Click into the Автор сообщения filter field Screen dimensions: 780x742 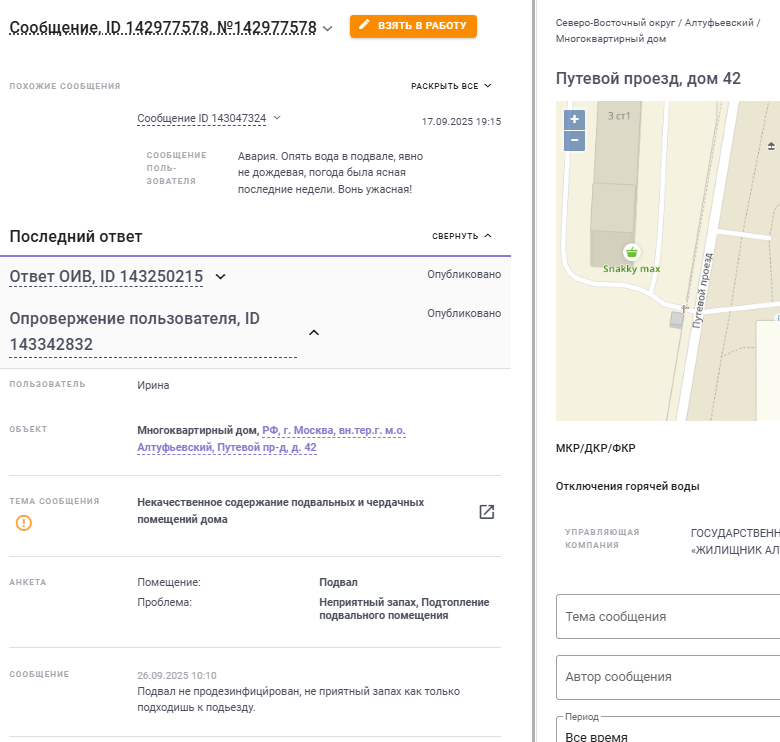(x=668, y=677)
